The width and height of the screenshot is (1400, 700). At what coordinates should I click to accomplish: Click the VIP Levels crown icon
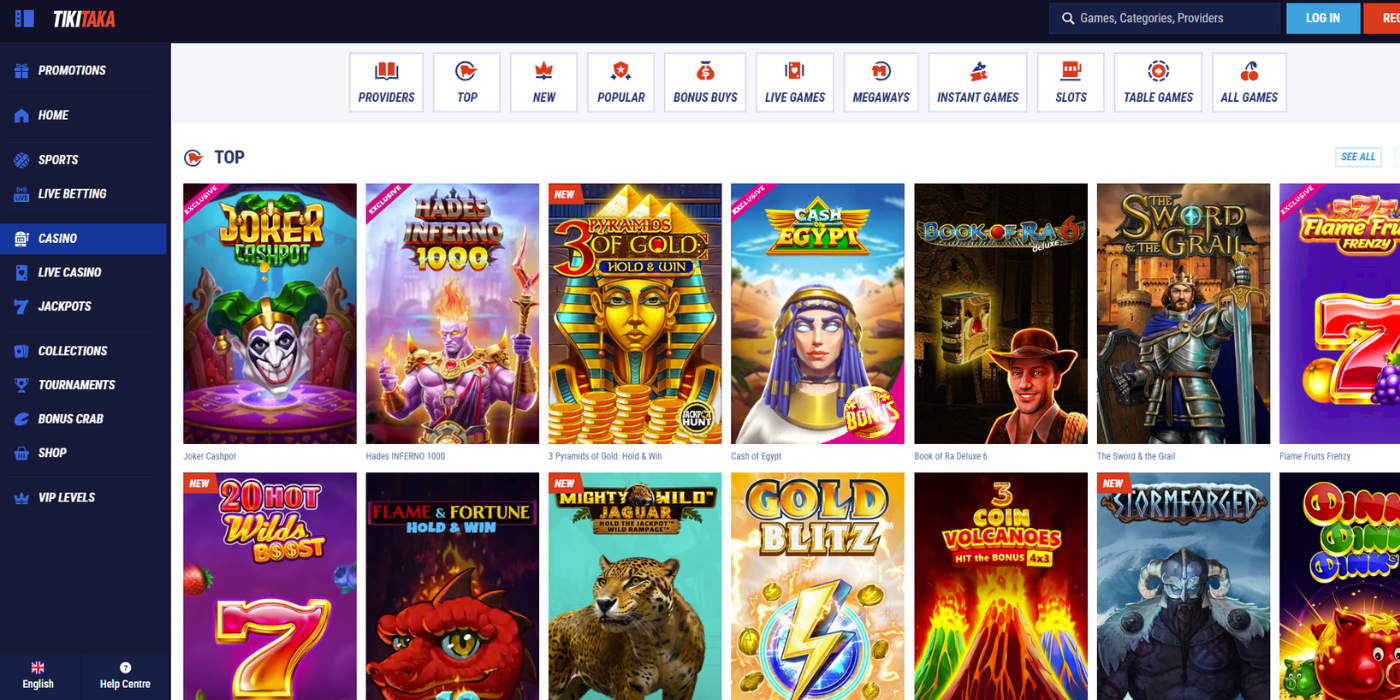(x=21, y=498)
